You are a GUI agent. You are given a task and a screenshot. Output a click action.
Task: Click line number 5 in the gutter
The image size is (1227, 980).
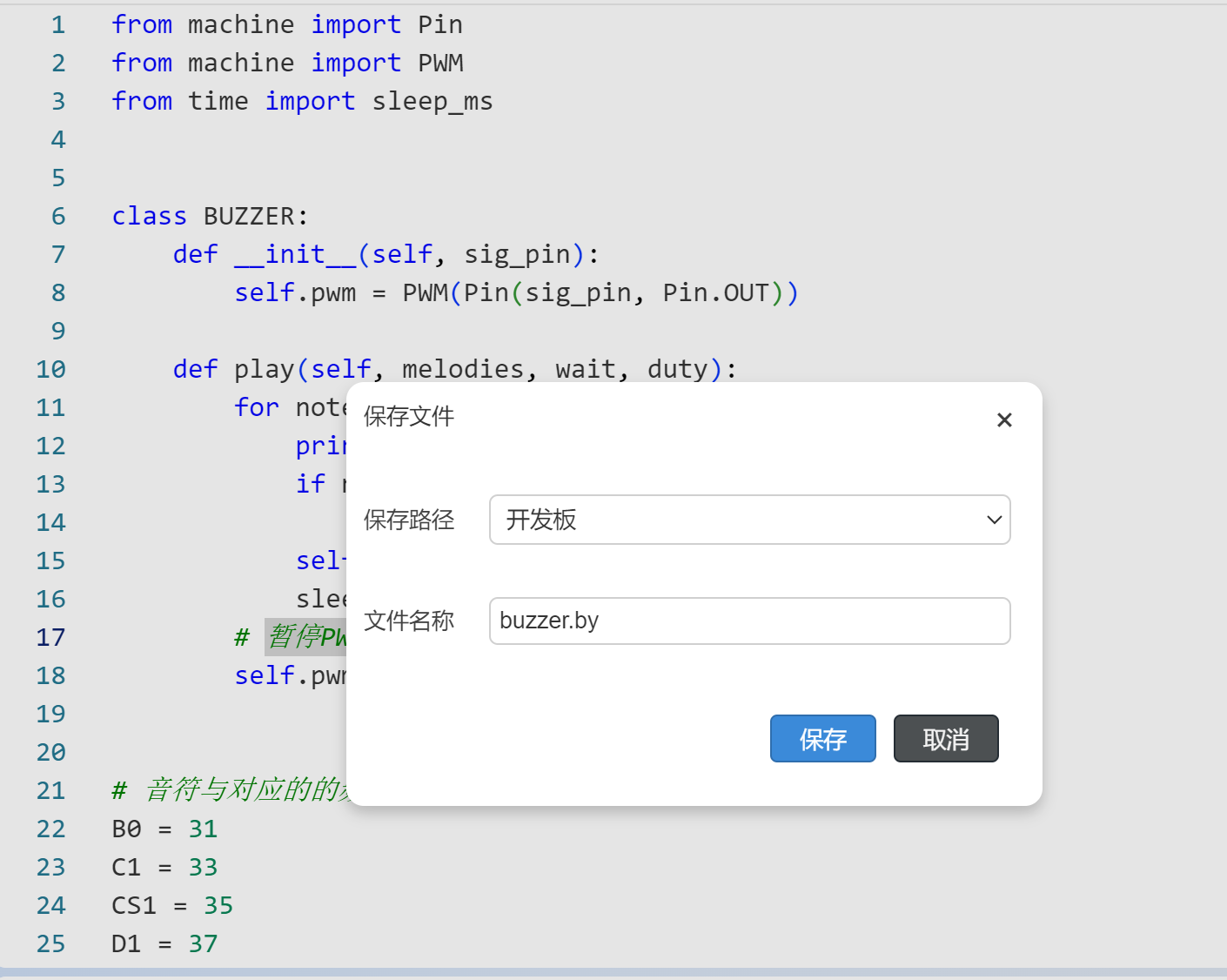(58, 178)
